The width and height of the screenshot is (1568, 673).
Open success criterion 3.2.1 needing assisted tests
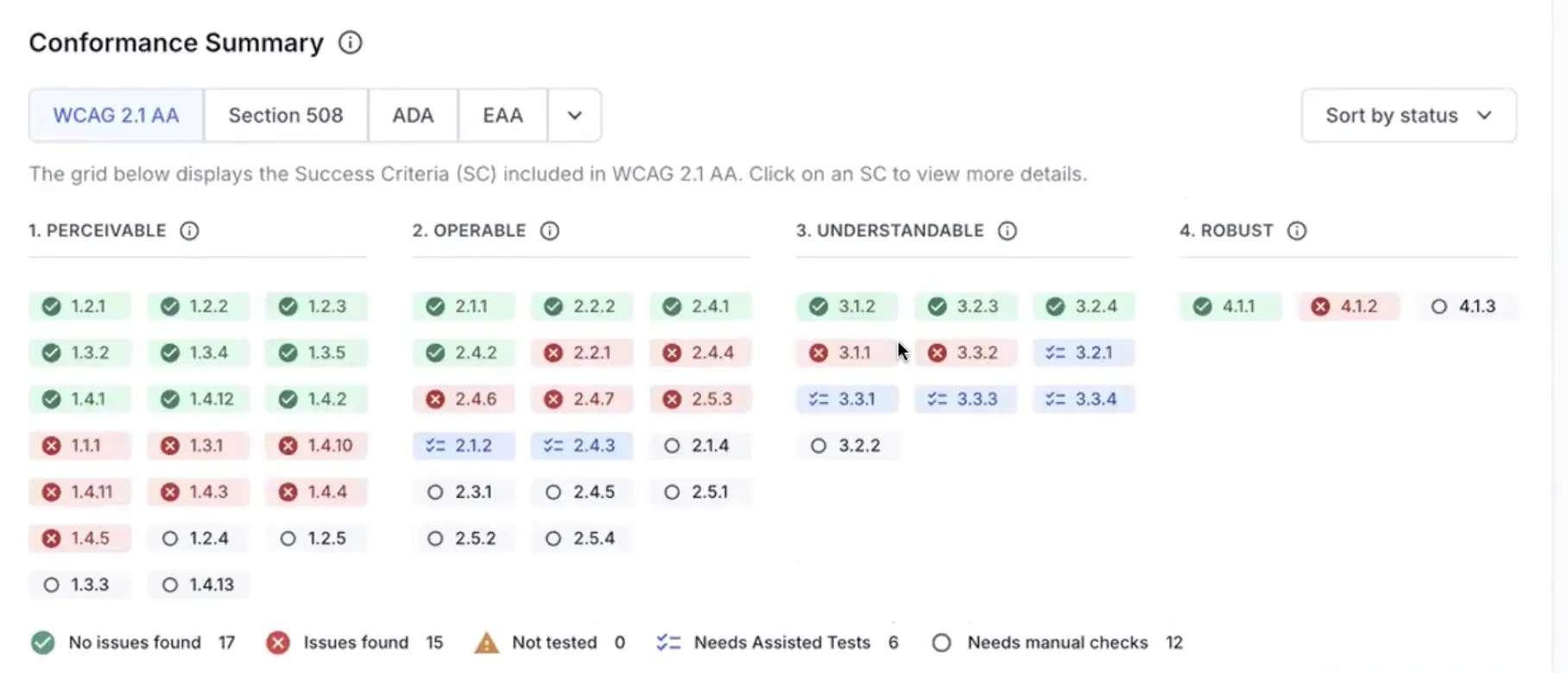tap(1084, 352)
